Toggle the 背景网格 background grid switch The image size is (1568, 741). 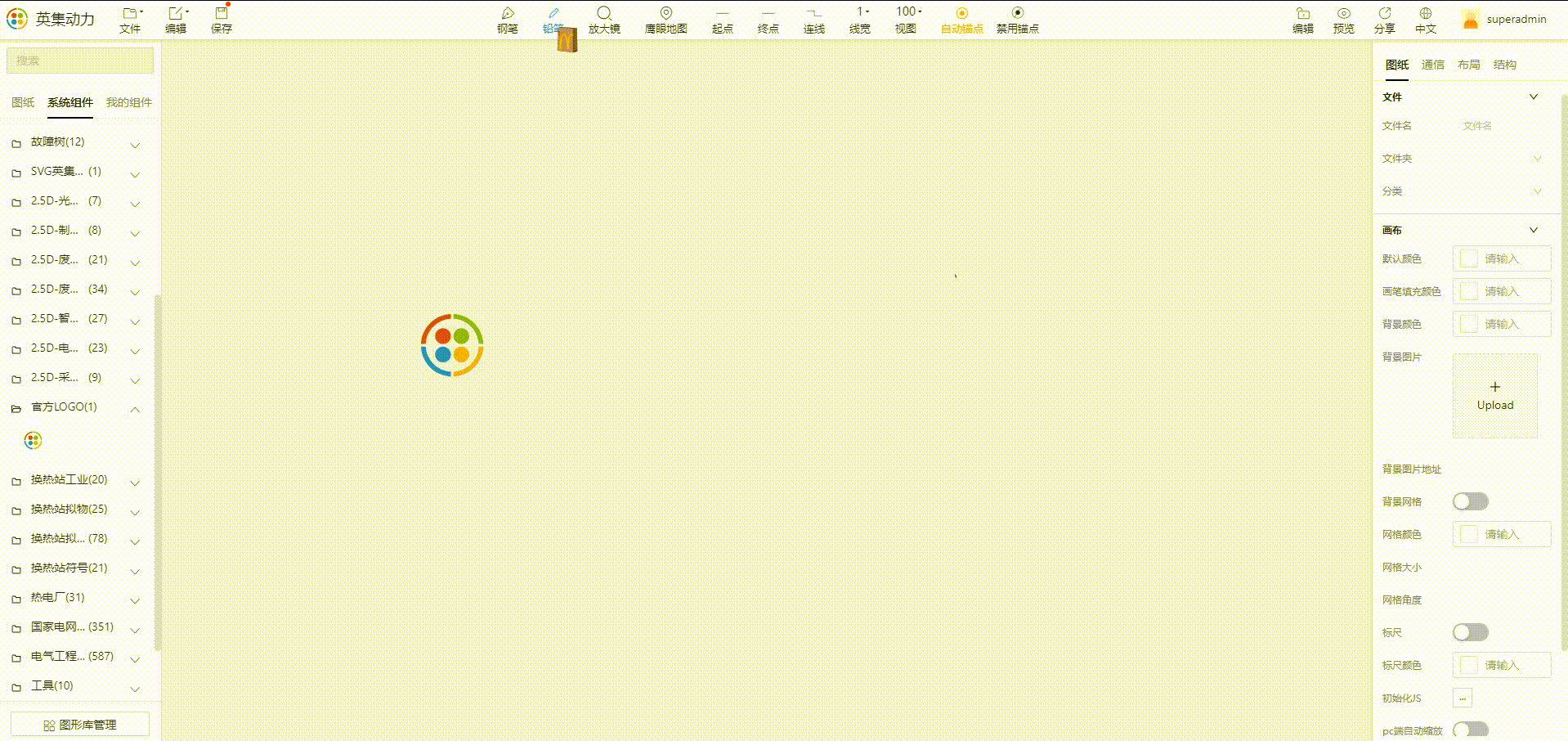[x=1470, y=501]
